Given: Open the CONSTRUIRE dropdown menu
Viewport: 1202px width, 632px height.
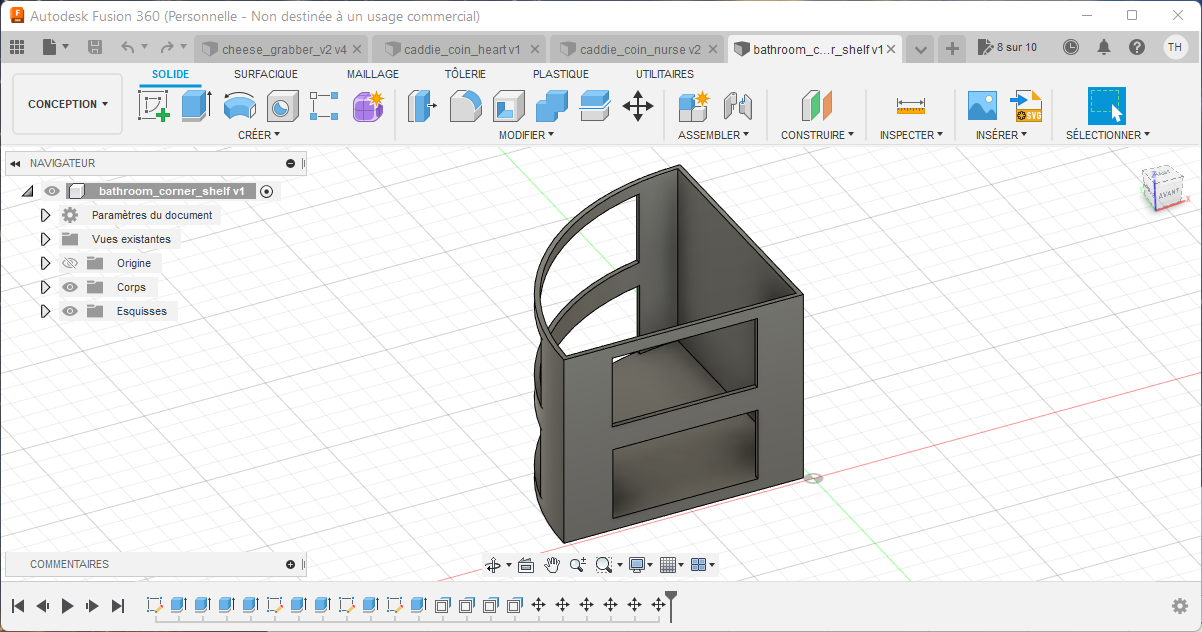Looking at the screenshot, I should click(817, 134).
